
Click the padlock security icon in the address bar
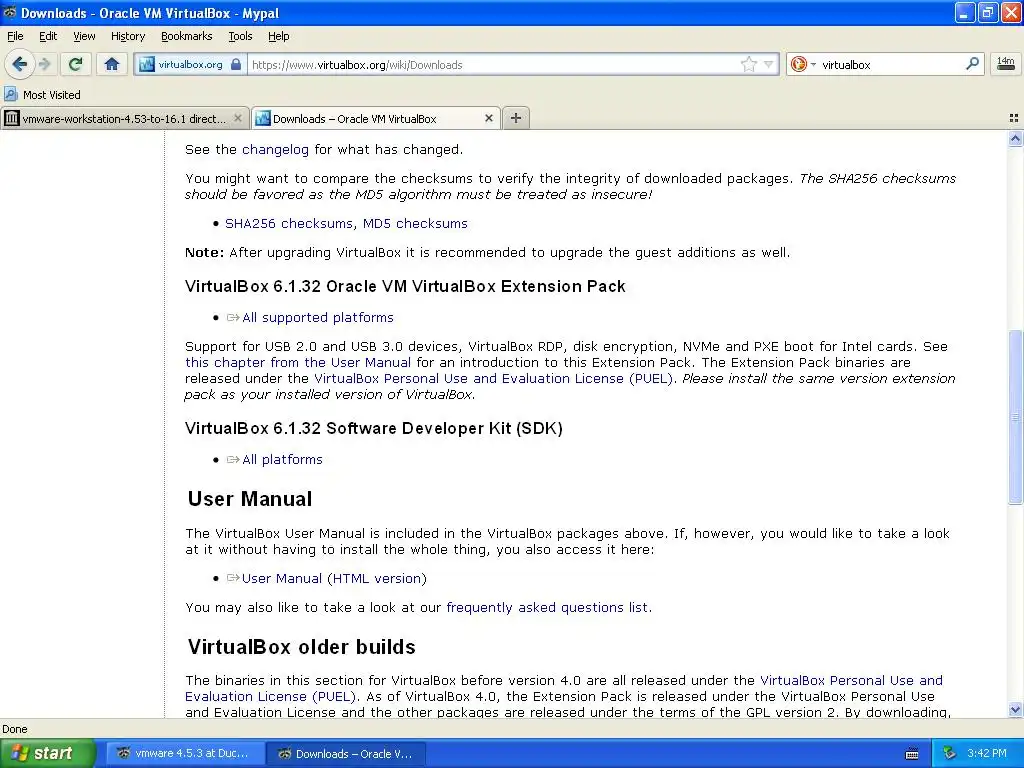pos(236,64)
